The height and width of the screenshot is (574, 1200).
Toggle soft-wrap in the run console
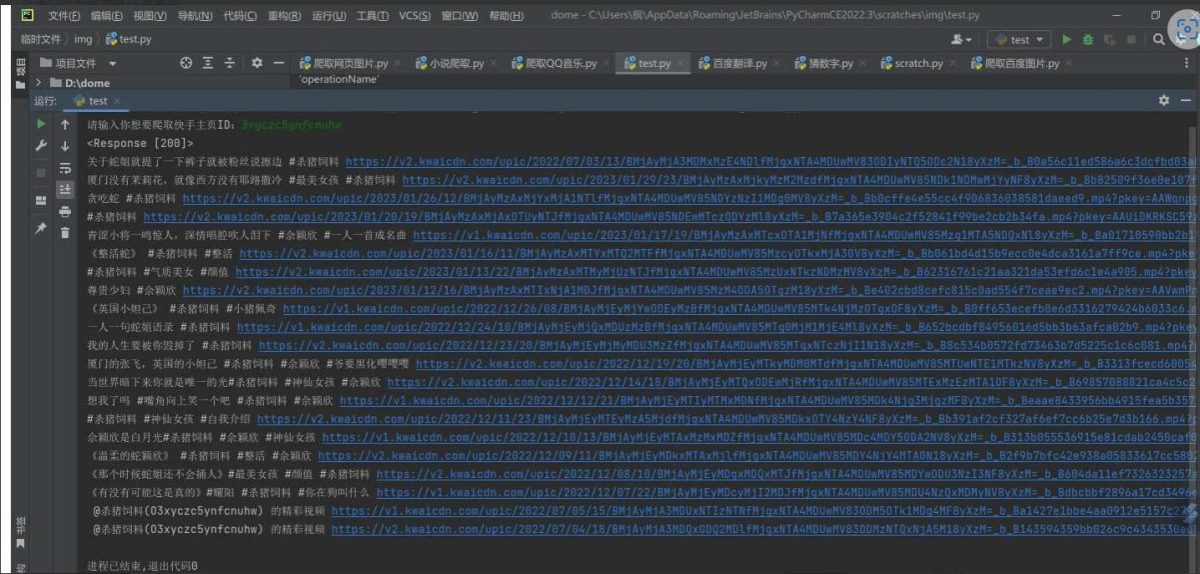click(x=65, y=168)
